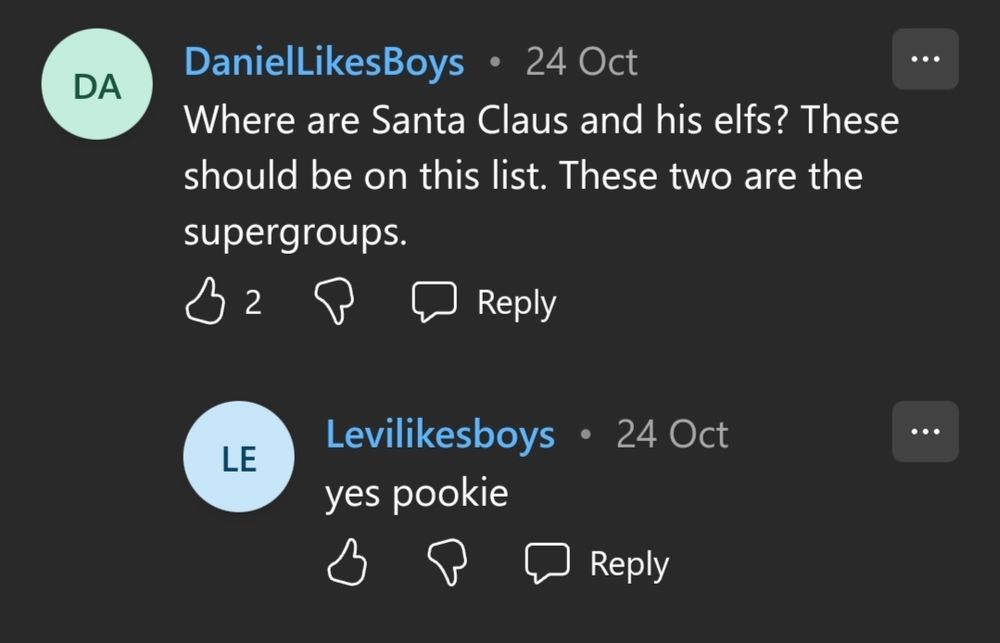Click the 24 Oct date on Daniel's comment
This screenshot has width=1000, height=643.
[x=582, y=62]
